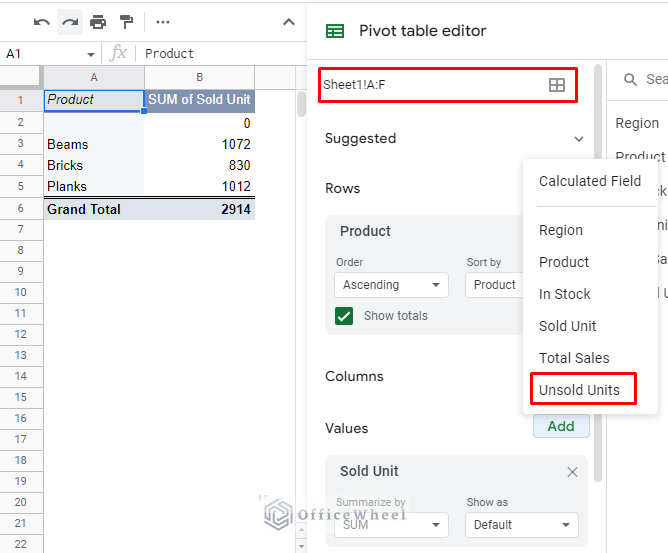Click the Redo icon in toolbar
668x553 pixels.
pyautogui.click(x=70, y=22)
